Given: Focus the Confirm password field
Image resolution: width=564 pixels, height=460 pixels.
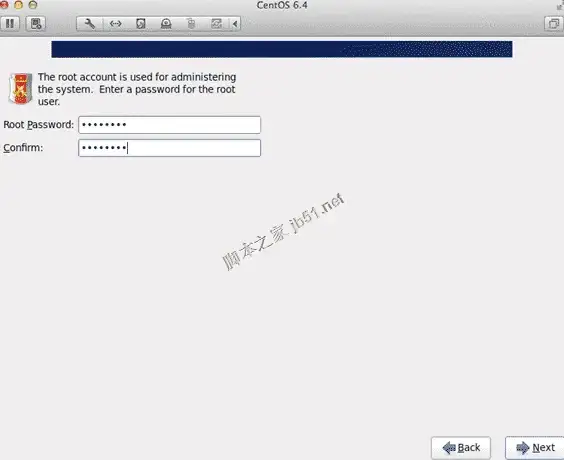Looking at the screenshot, I should click(169, 148).
